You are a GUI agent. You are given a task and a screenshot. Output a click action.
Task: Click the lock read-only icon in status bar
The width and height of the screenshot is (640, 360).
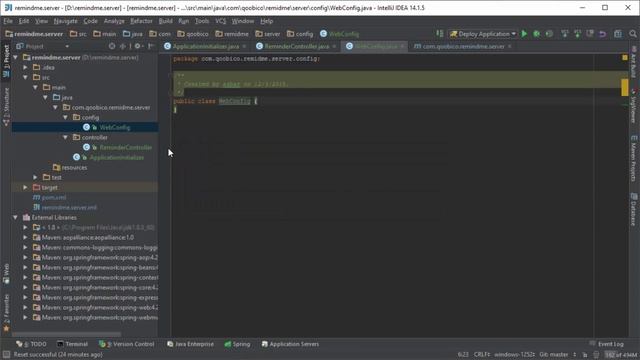tap(584, 355)
